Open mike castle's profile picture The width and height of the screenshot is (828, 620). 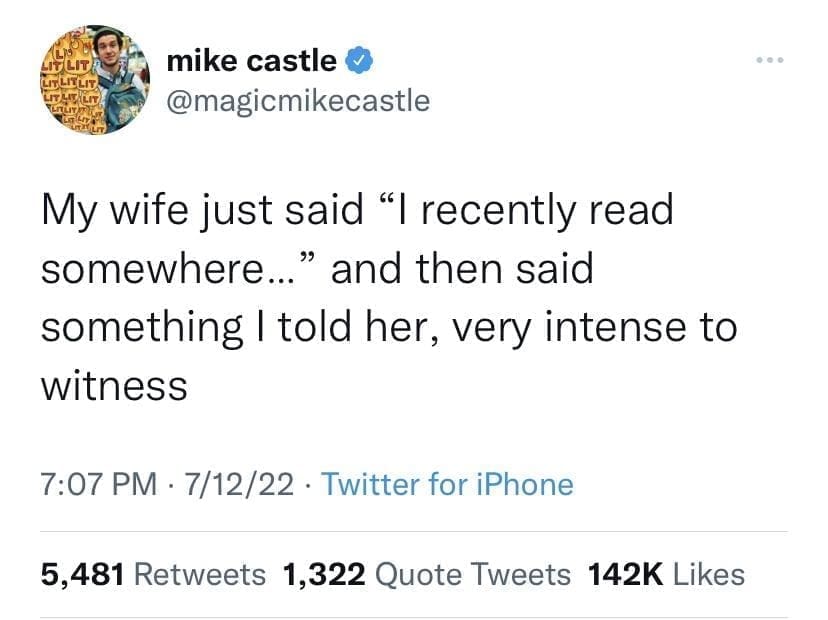93,80
